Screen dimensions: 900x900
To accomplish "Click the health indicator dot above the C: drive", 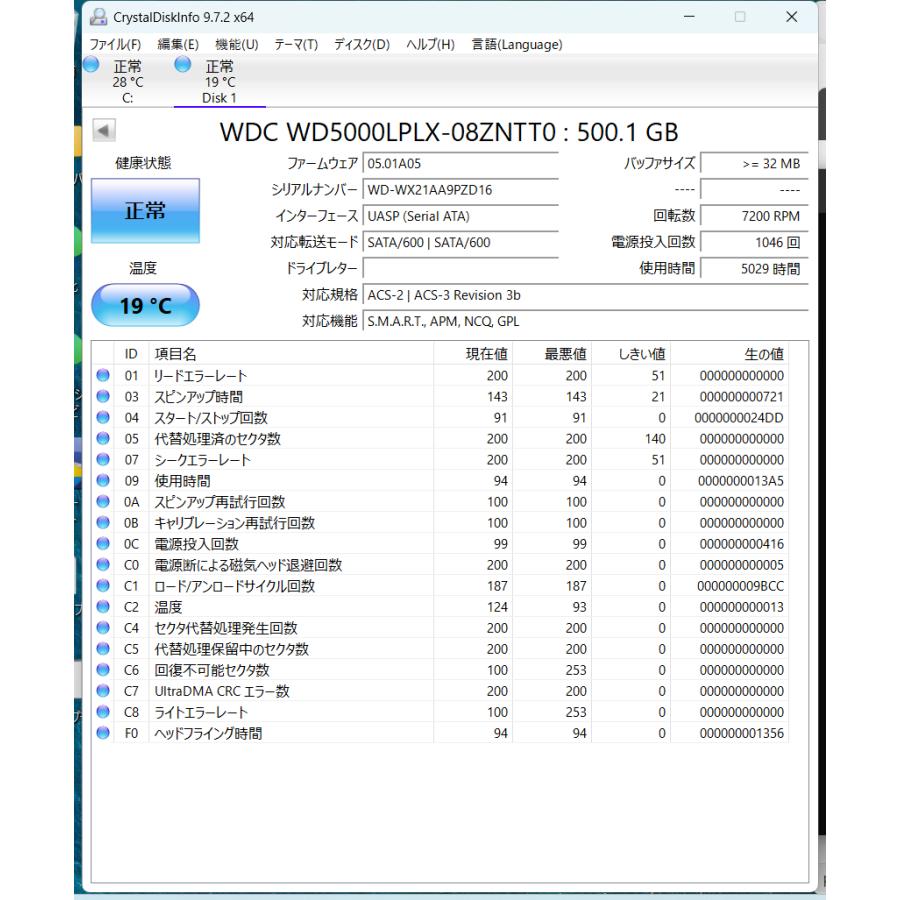I will (x=91, y=66).
